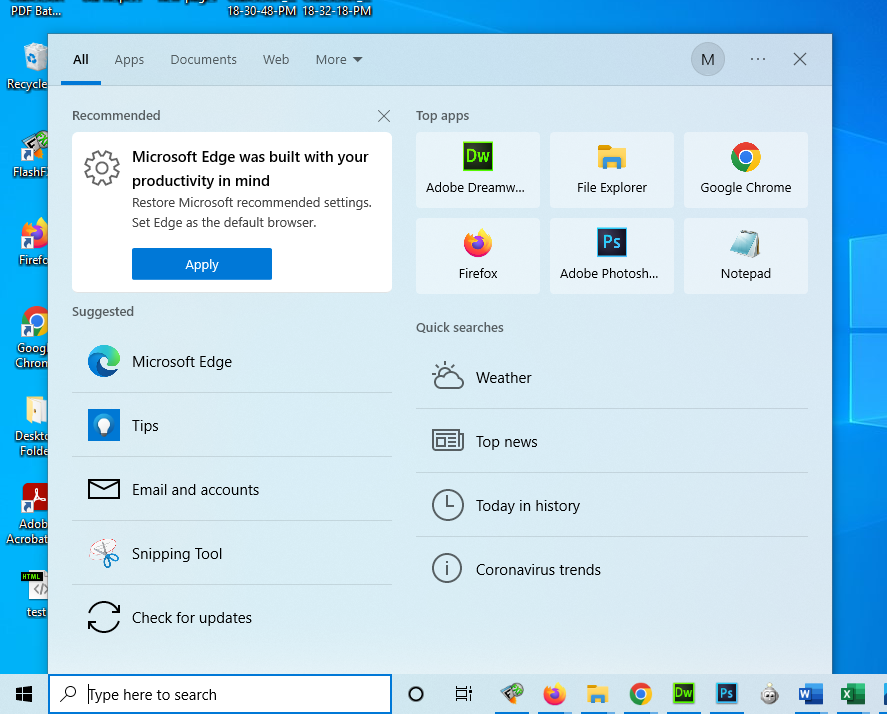The height and width of the screenshot is (714, 887).
Task: Open the Tips suggestion
Action: click(232, 425)
